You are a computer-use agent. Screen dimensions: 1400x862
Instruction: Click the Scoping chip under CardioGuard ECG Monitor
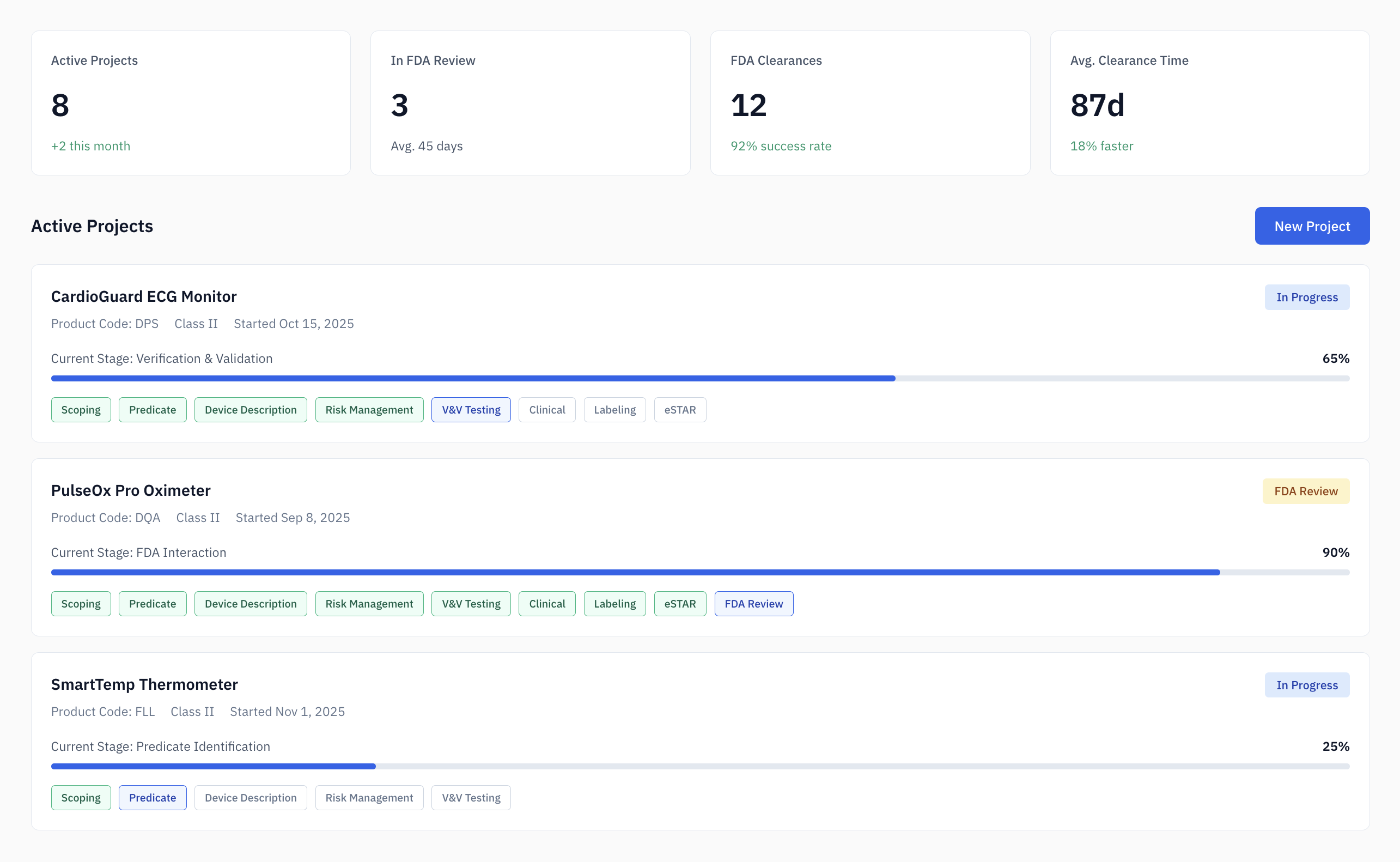80,409
